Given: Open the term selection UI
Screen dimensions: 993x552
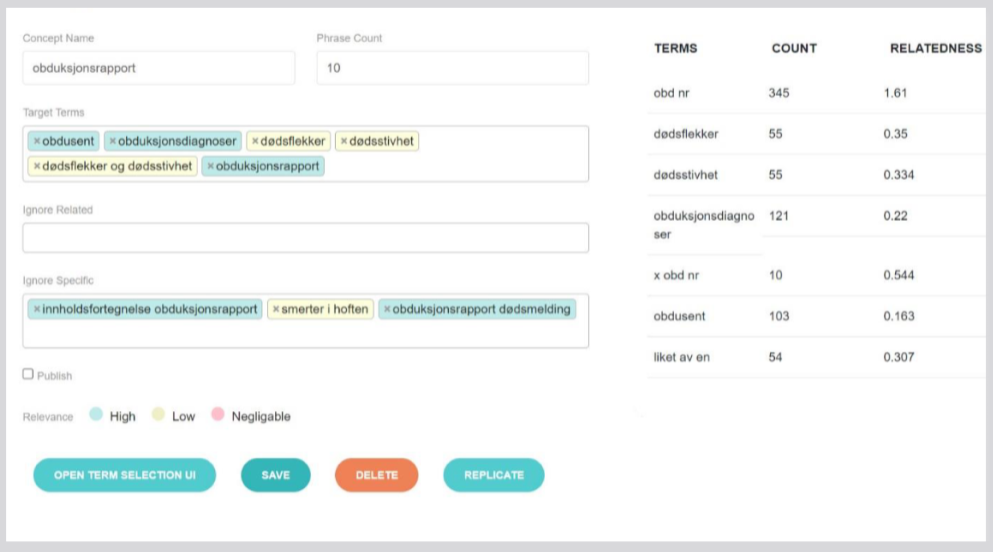Looking at the screenshot, I should click(125, 475).
